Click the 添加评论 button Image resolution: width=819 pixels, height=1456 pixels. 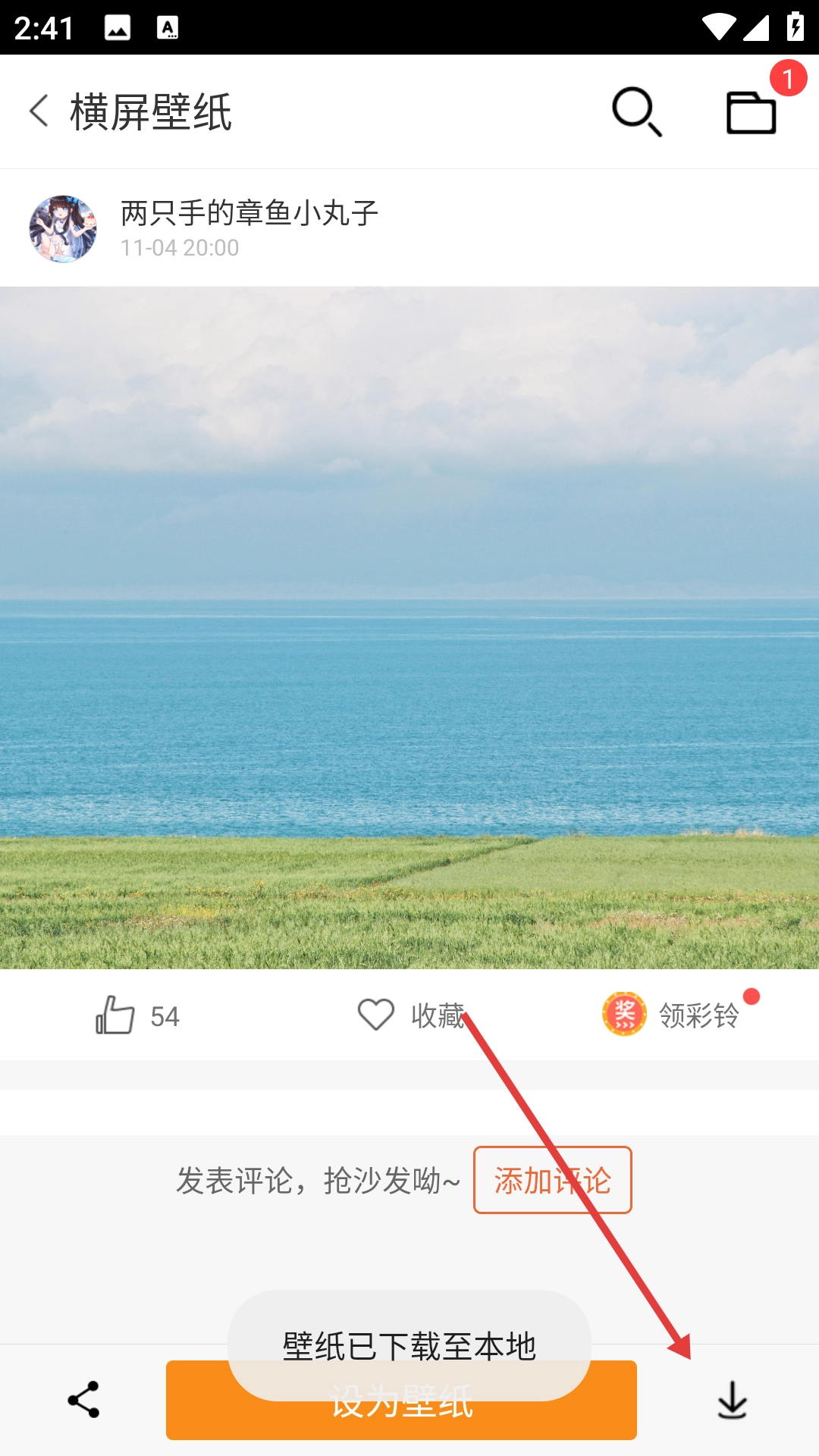tap(553, 1180)
